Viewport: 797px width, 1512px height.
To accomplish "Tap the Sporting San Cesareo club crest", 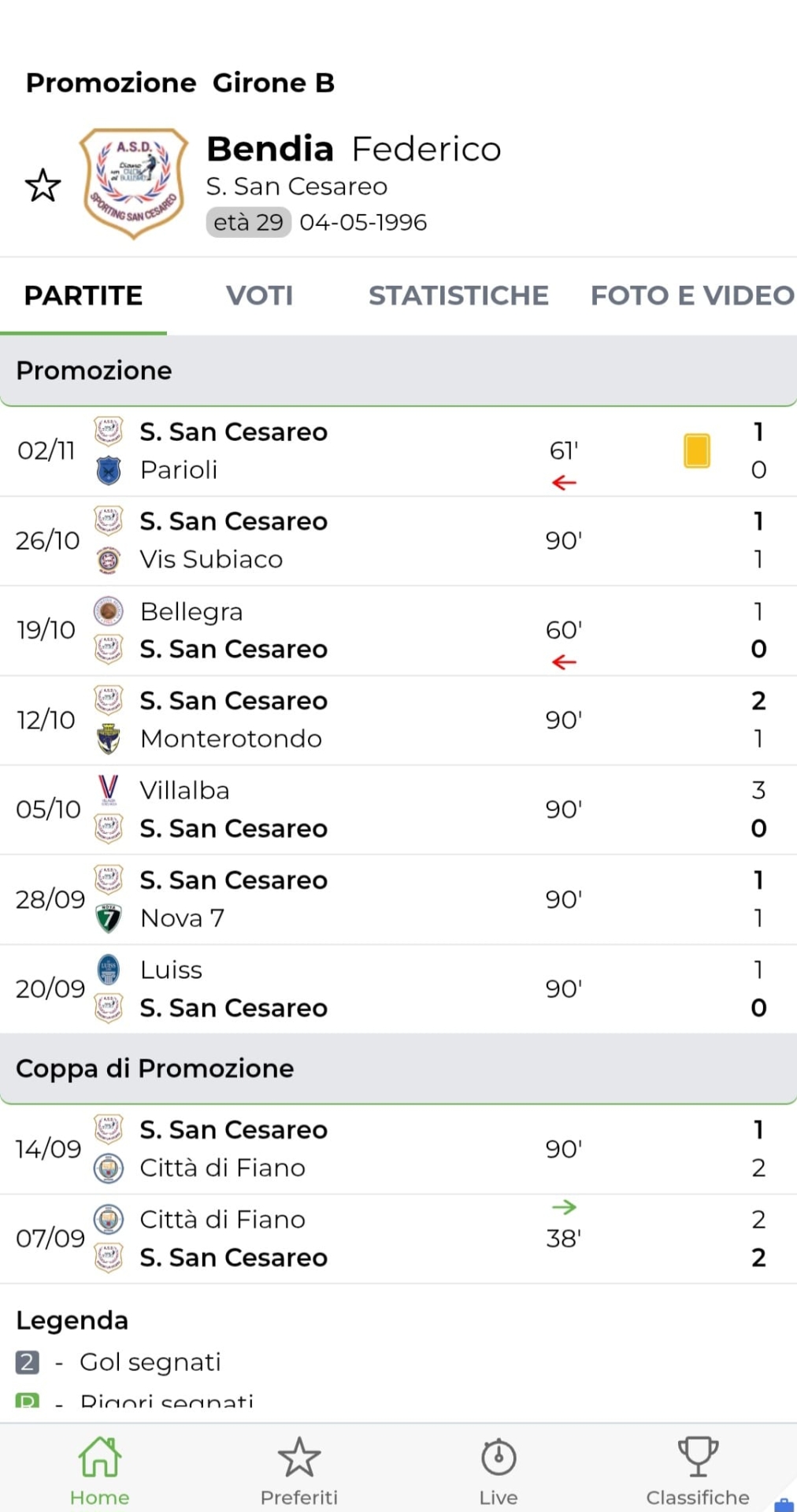I will 134,183.
